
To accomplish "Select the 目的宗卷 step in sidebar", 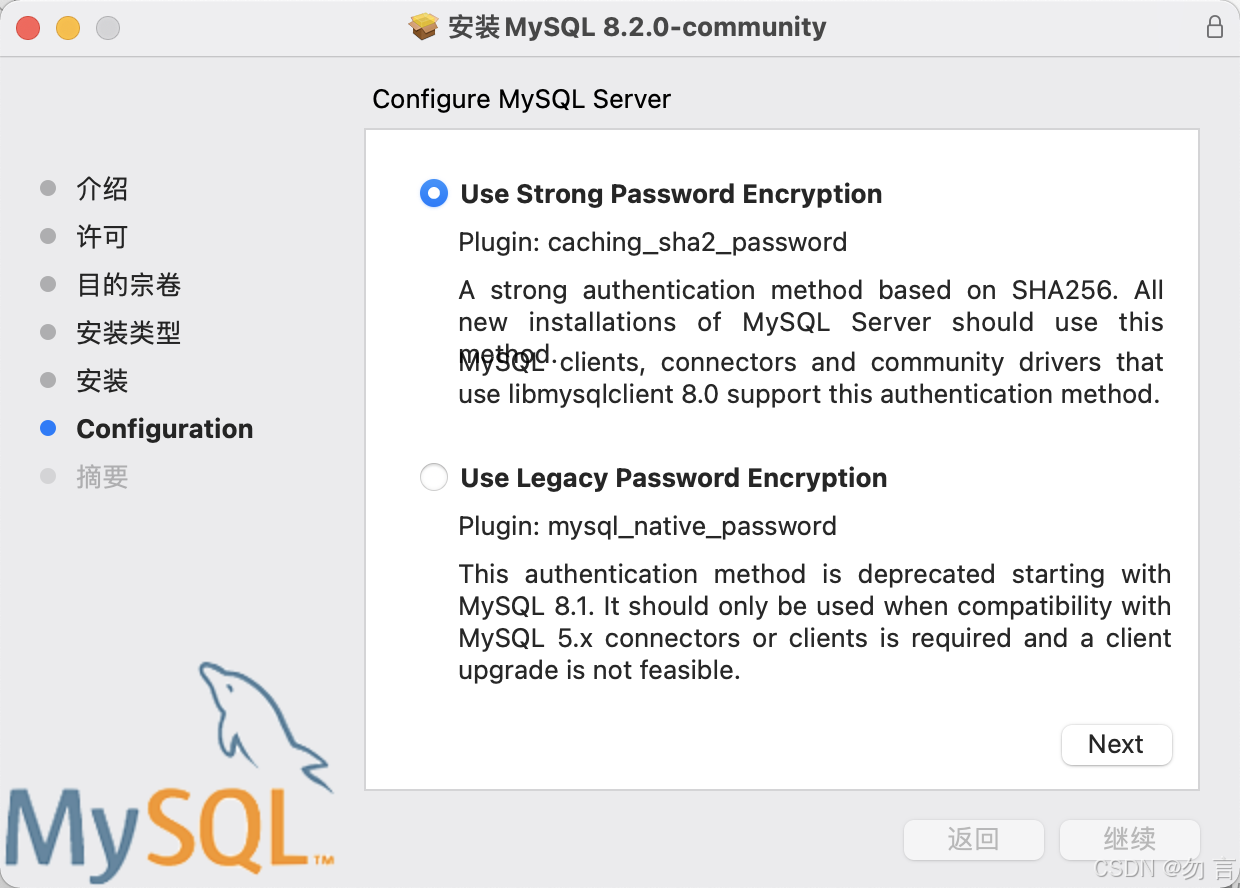I will click(x=129, y=284).
